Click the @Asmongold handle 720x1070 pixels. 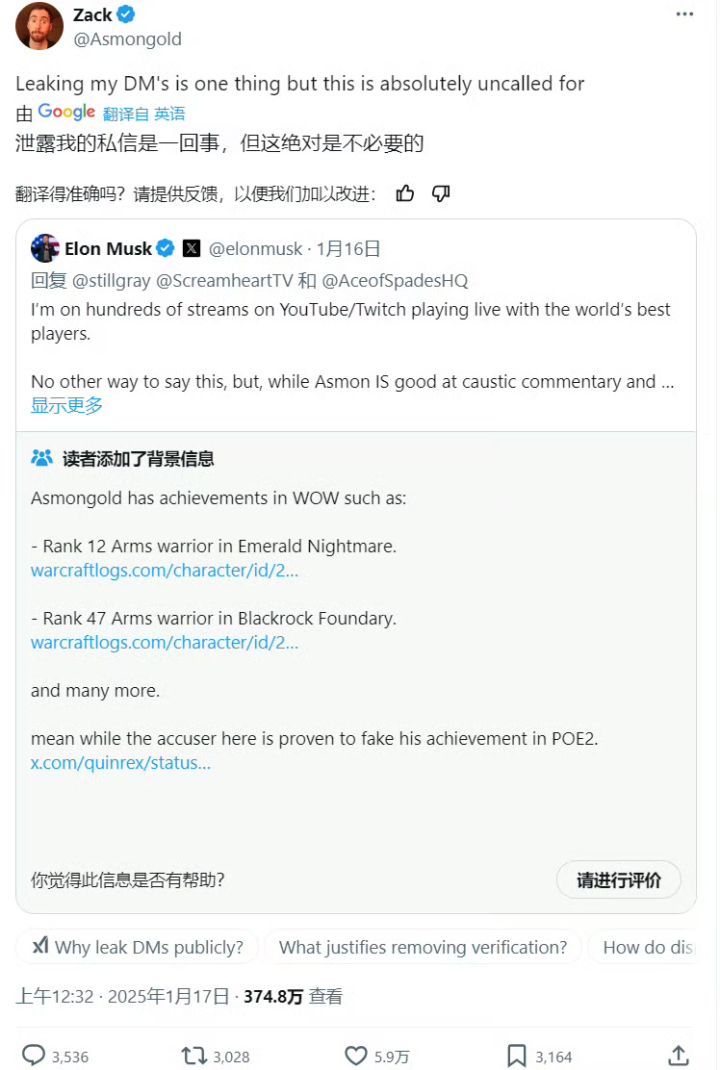point(127,40)
